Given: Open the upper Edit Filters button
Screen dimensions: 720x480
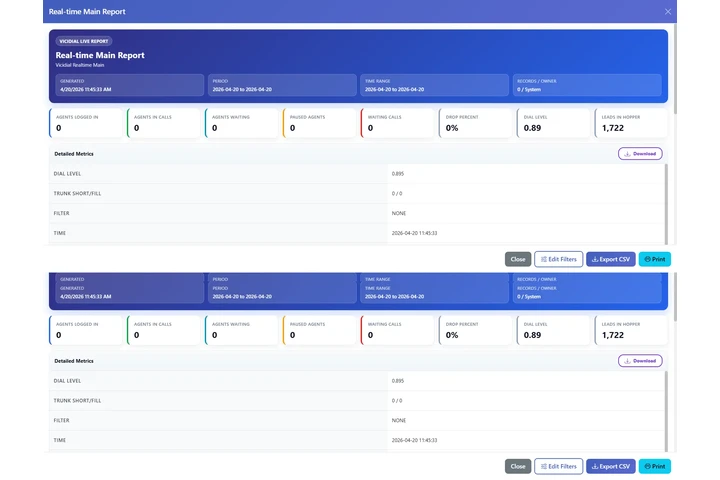Looking at the screenshot, I should [x=559, y=259].
